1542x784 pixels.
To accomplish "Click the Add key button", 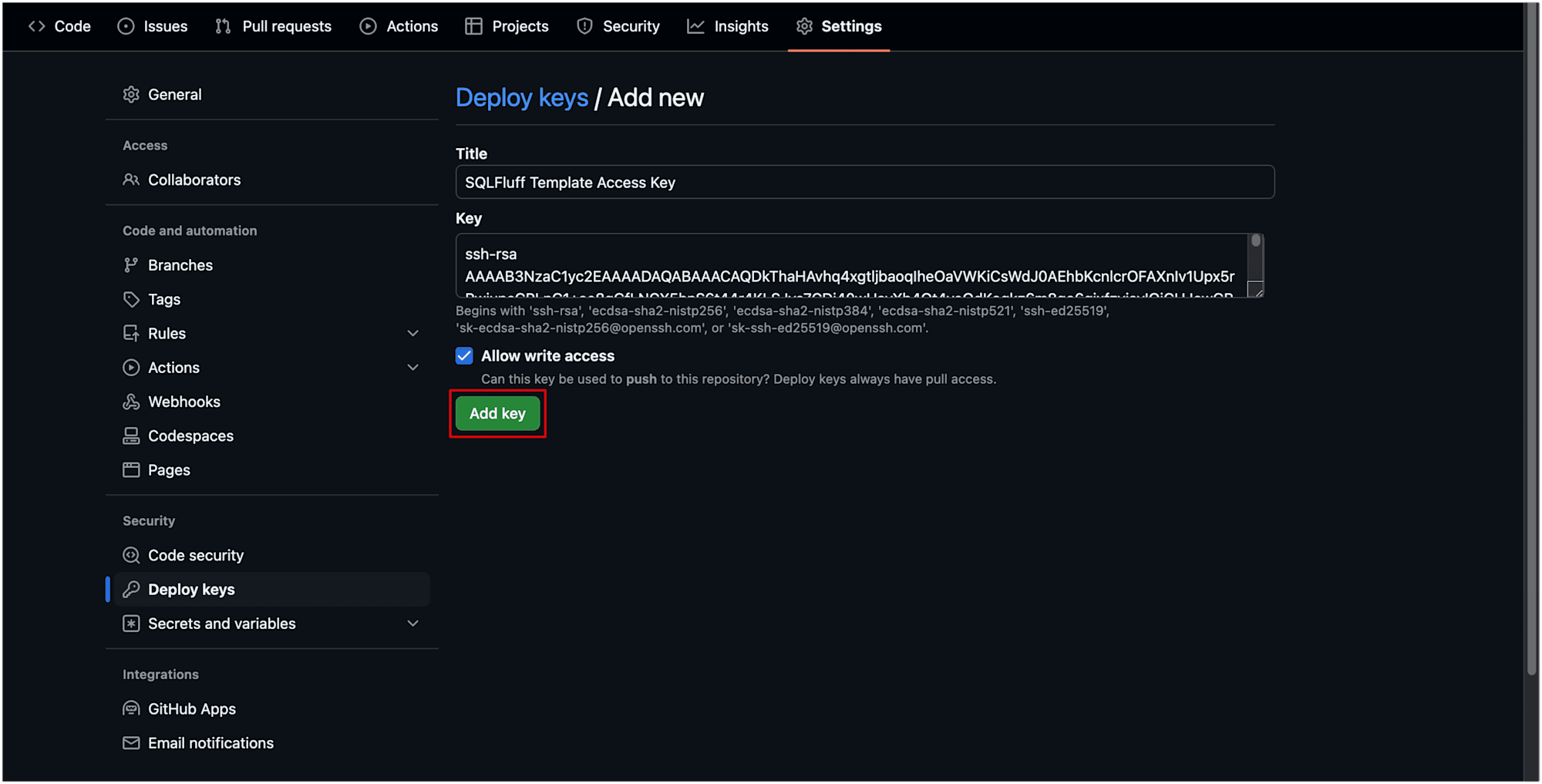I will click(497, 413).
